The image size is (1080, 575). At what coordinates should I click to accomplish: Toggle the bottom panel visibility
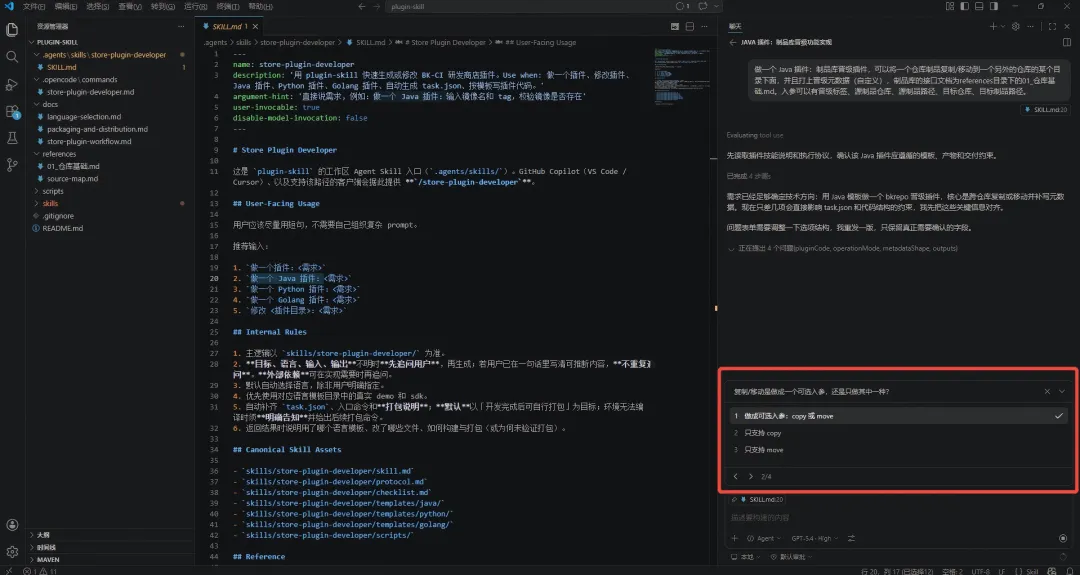pos(979,6)
